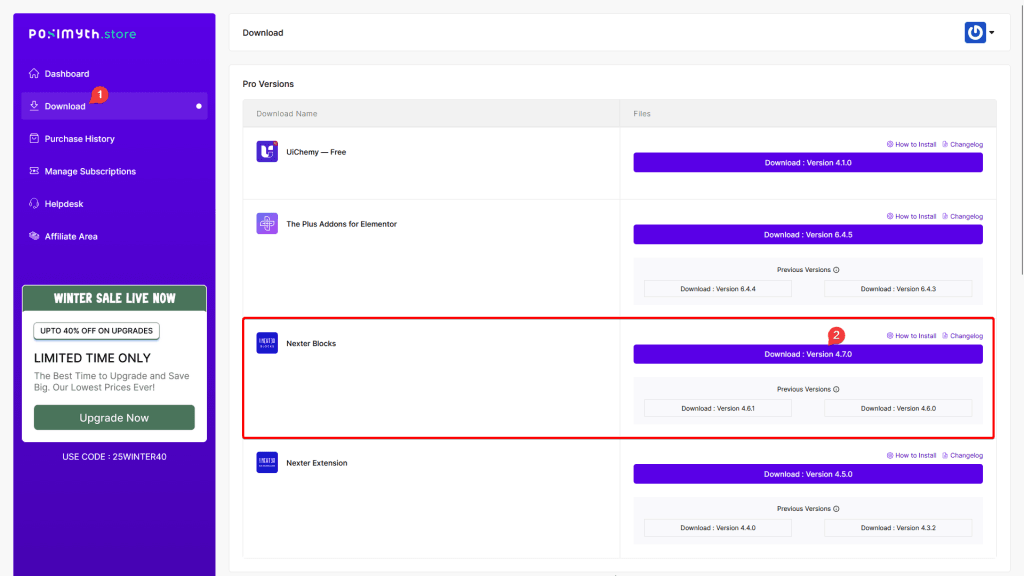This screenshot has height=576, width=1024.
Task: Click The Plus Addons product icon
Action: [x=267, y=224]
